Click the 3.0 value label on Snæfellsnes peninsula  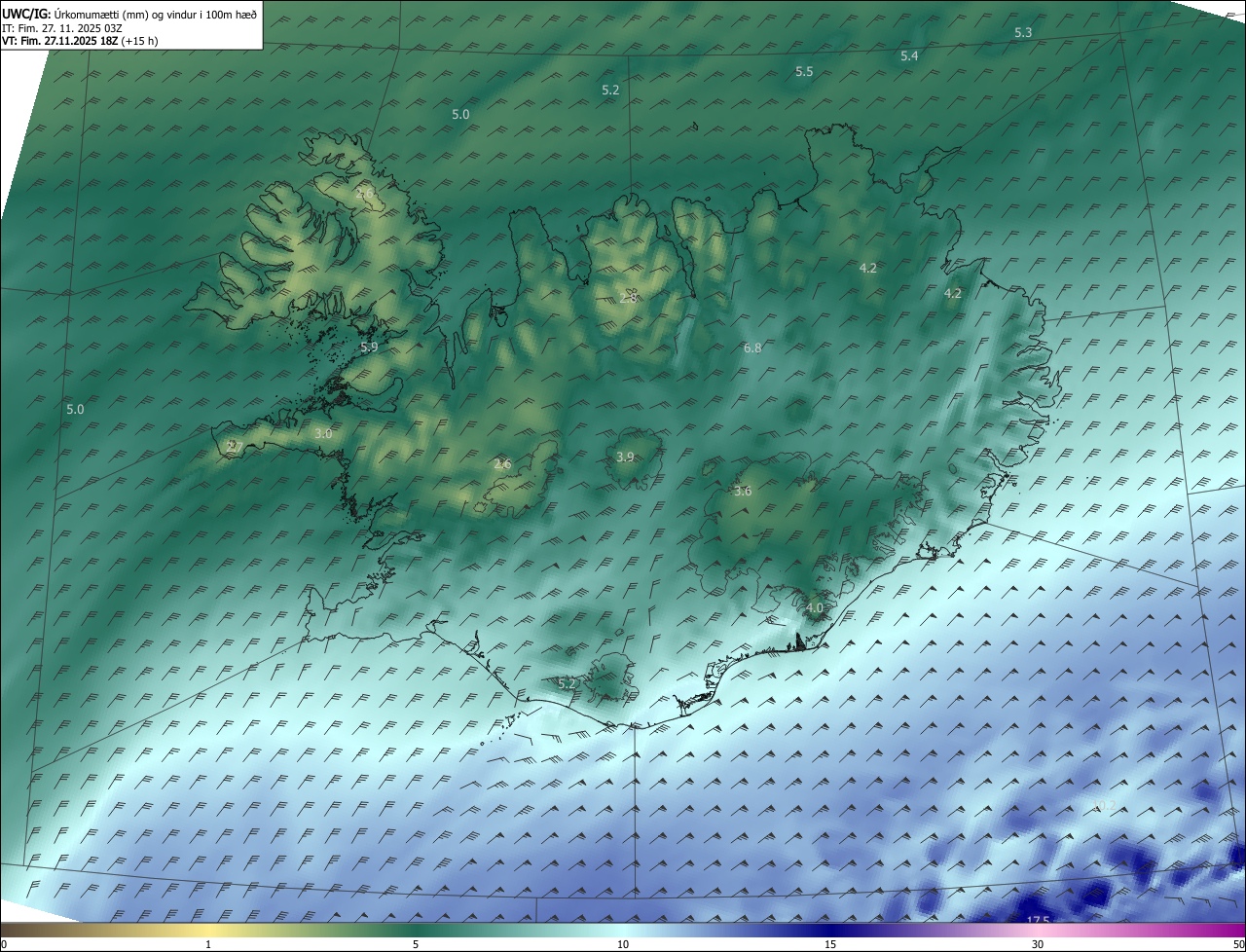(324, 434)
